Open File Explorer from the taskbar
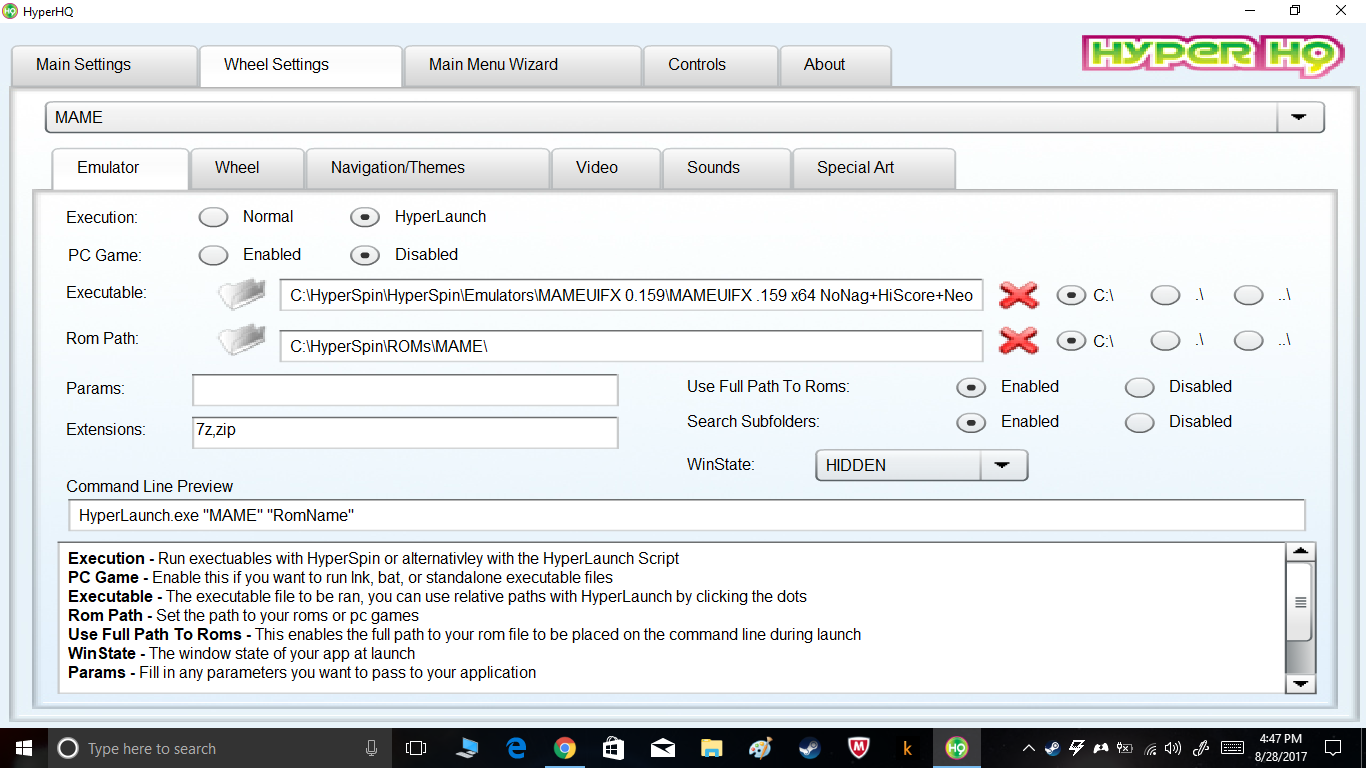 [x=711, y=748]
